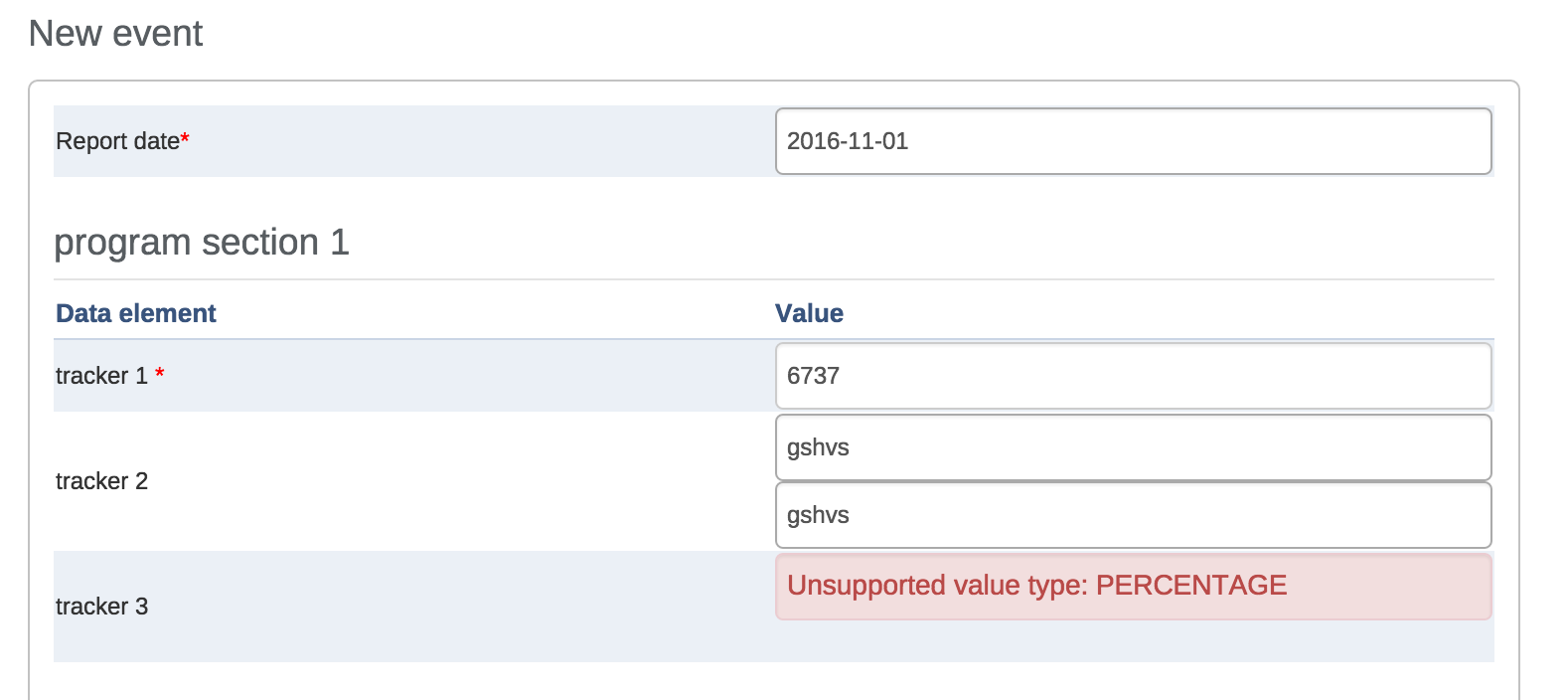Select the tracker 2 row label
Image resolution: width=1568 pixels, height=700 pixels.
[x=101, y=481]
